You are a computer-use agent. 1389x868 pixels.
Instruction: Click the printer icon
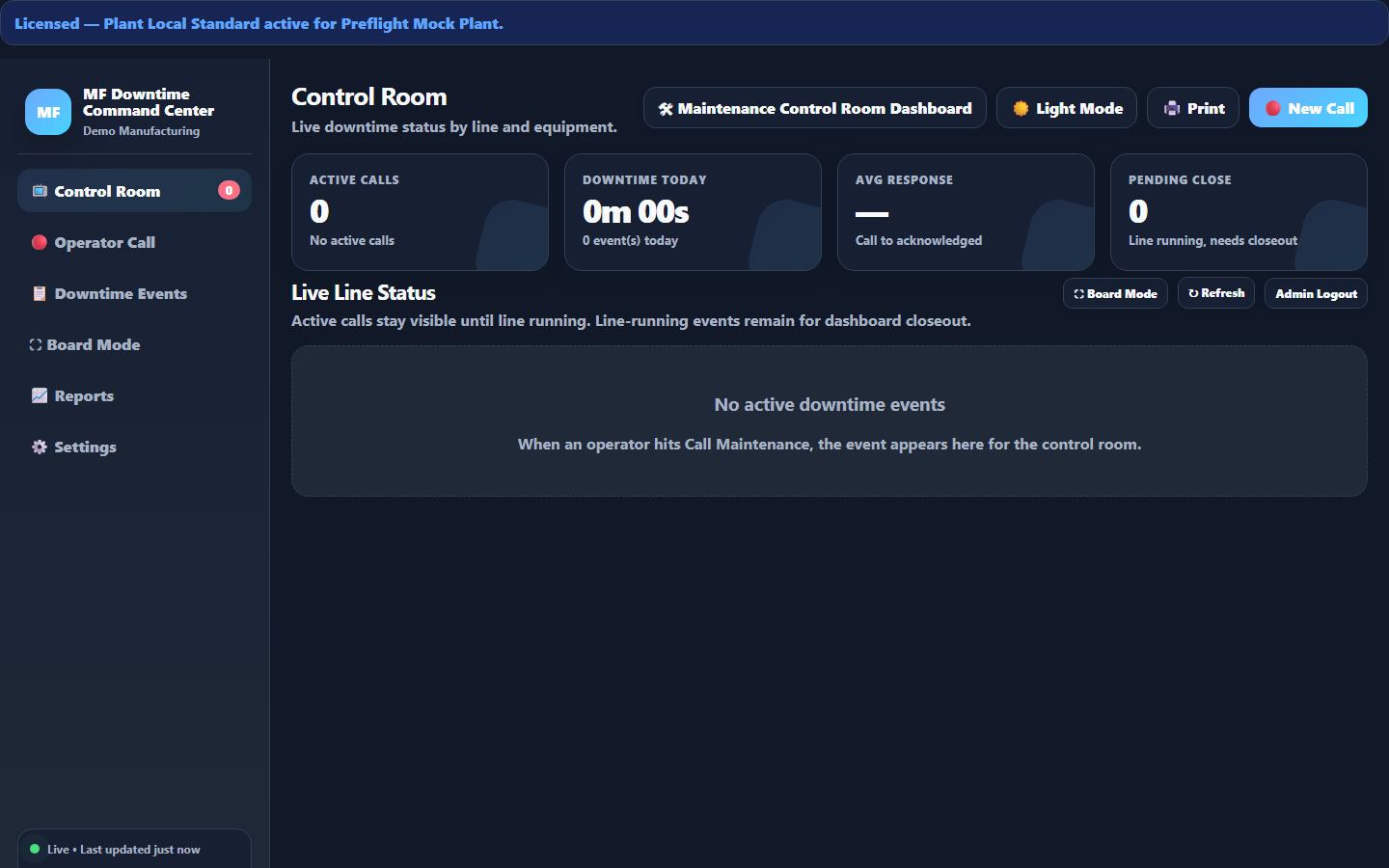(x=1172, y=109)
